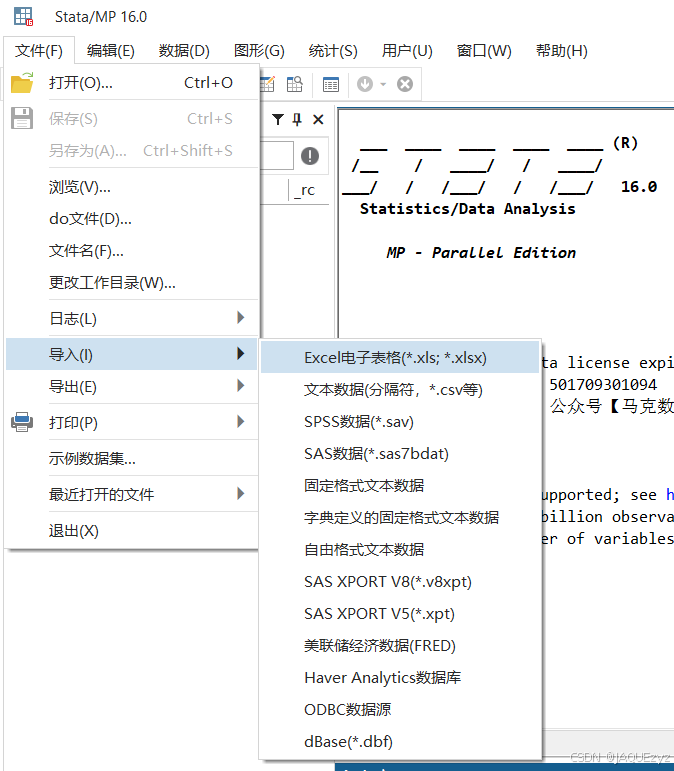Open the 图形(G) menu
Viewport: 674px width, 771px height.
point(259,51)
